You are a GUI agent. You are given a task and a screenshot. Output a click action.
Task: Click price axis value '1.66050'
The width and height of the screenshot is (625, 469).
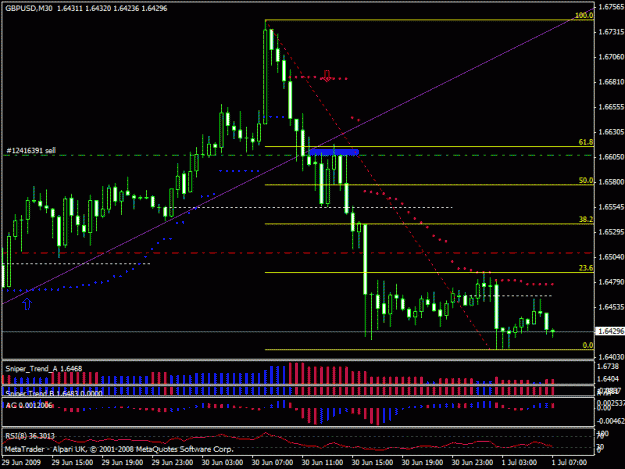click(611, 157)
